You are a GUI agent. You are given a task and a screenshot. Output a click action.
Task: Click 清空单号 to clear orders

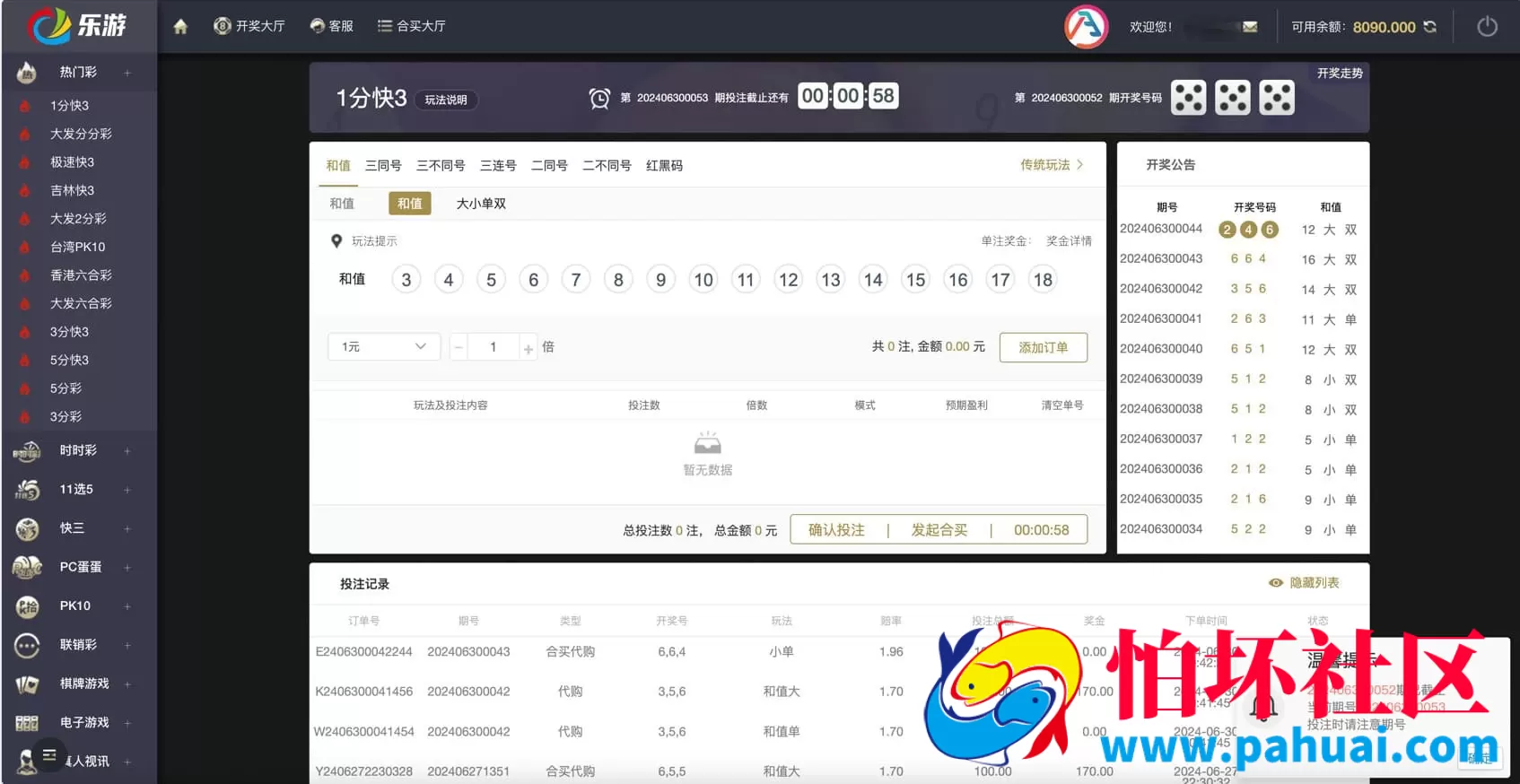click(x=1061, y=405)
